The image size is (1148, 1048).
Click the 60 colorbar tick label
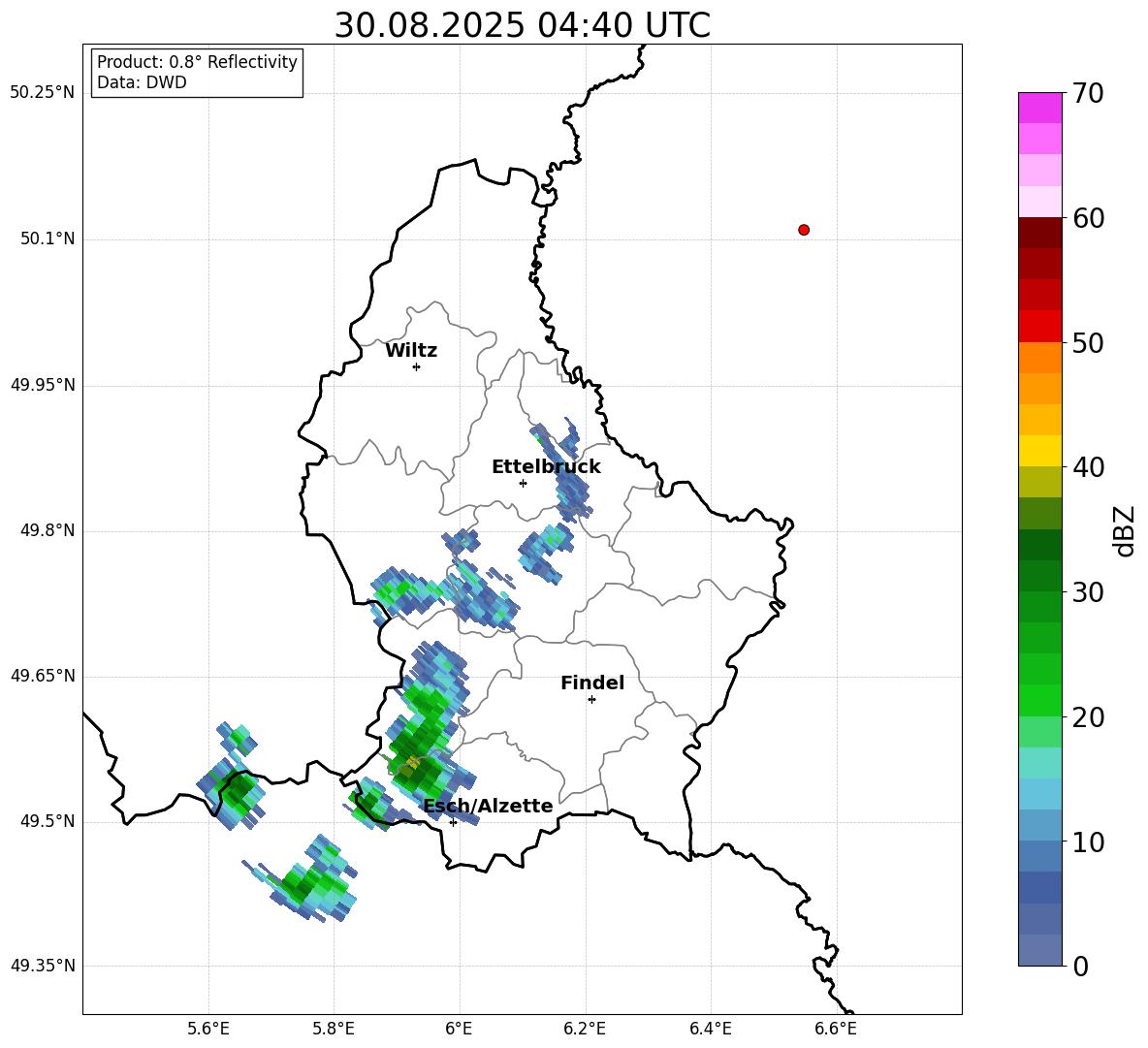1088,218
